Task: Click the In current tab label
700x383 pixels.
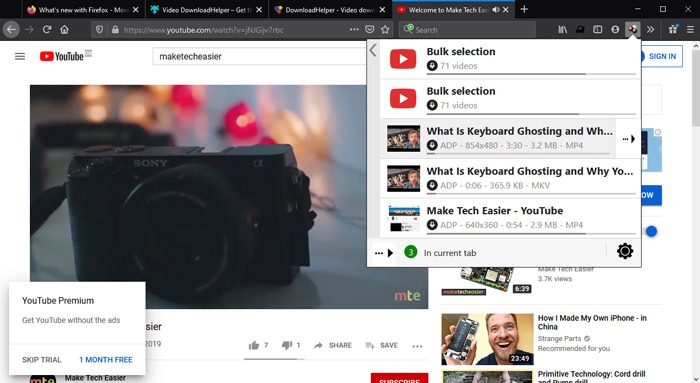Action: point(450,253)
